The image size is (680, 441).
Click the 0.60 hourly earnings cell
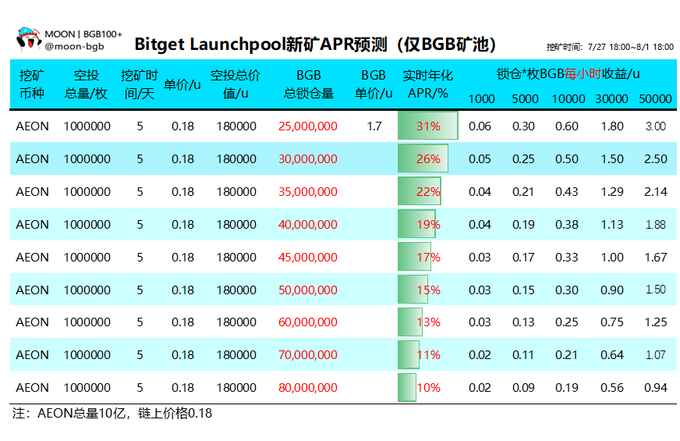[567, 126]
